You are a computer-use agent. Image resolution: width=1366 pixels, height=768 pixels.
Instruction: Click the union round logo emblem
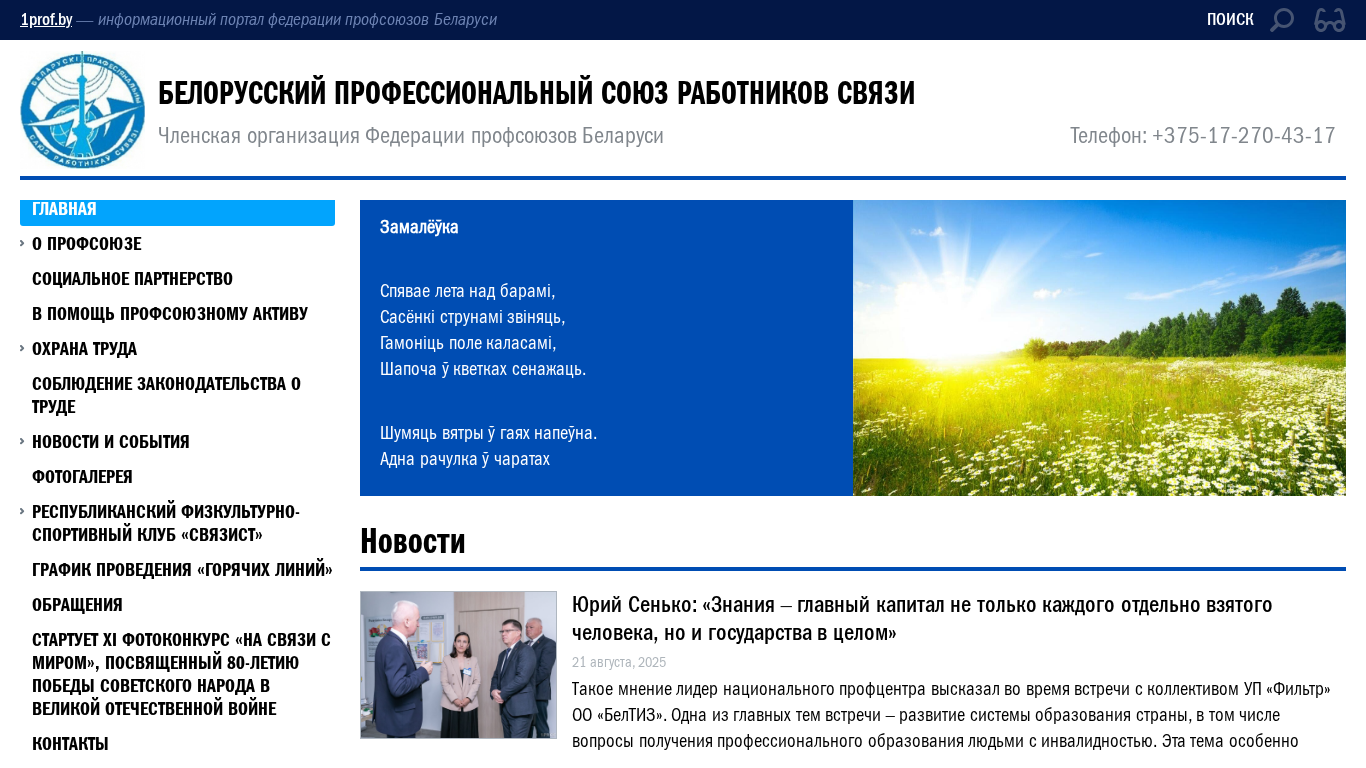tap(83, 110)
